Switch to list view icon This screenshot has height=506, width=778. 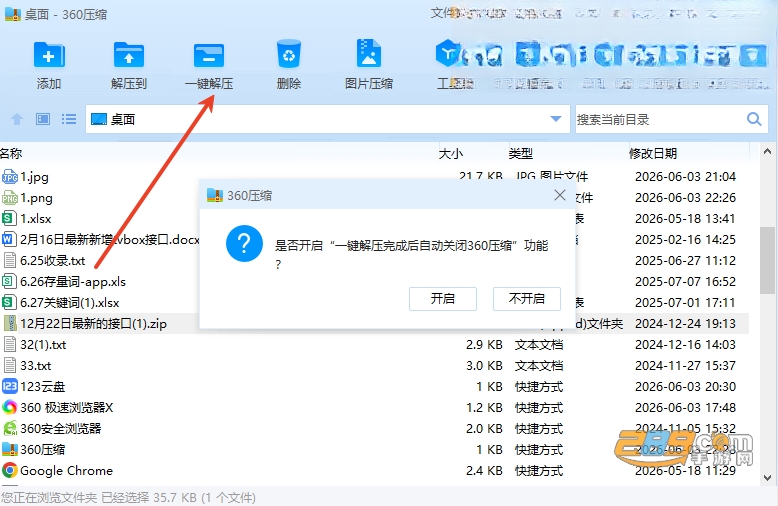point(69,119)
